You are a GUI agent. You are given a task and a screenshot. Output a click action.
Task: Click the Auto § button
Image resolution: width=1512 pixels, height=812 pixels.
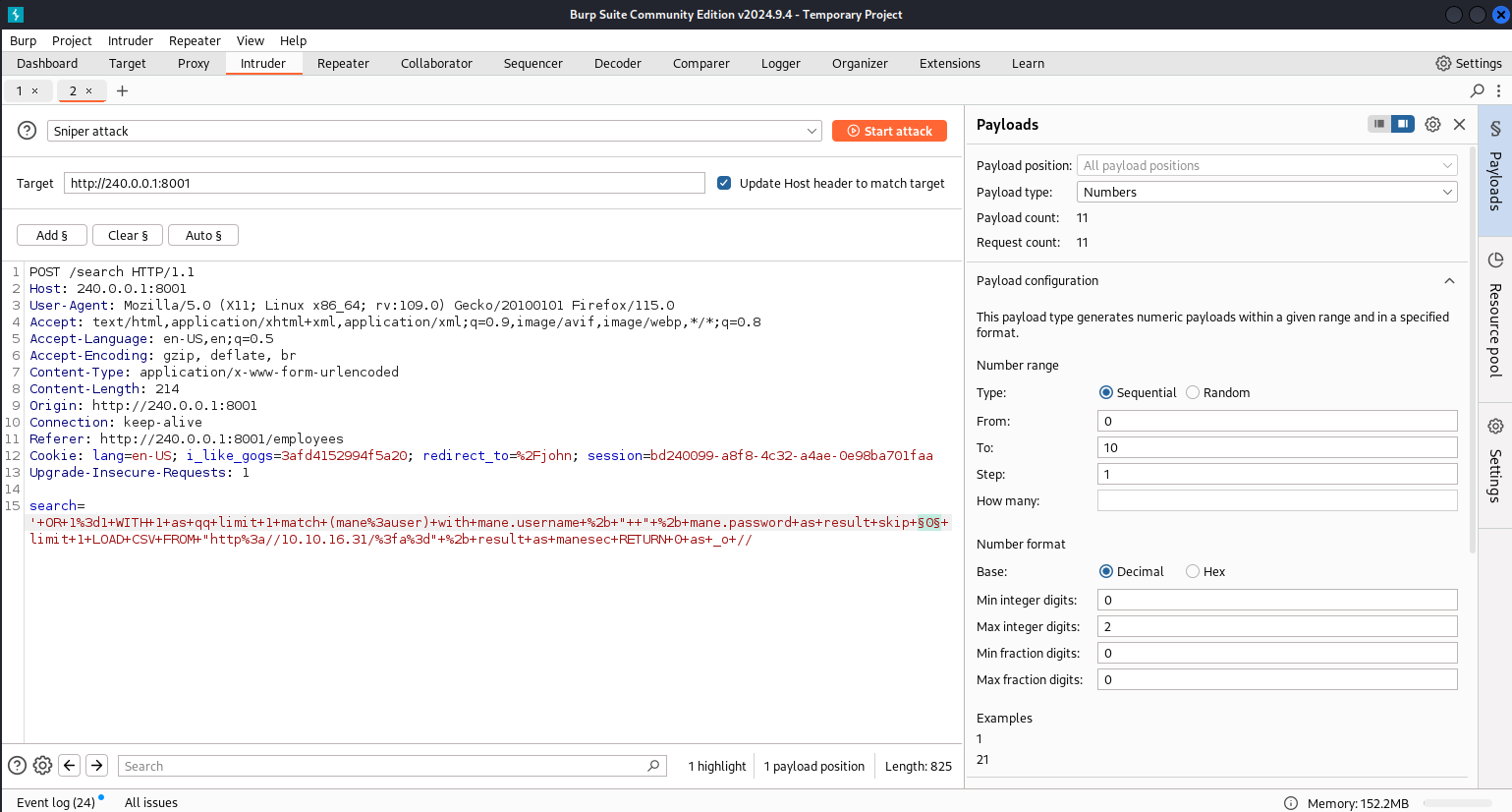point(203,235)
